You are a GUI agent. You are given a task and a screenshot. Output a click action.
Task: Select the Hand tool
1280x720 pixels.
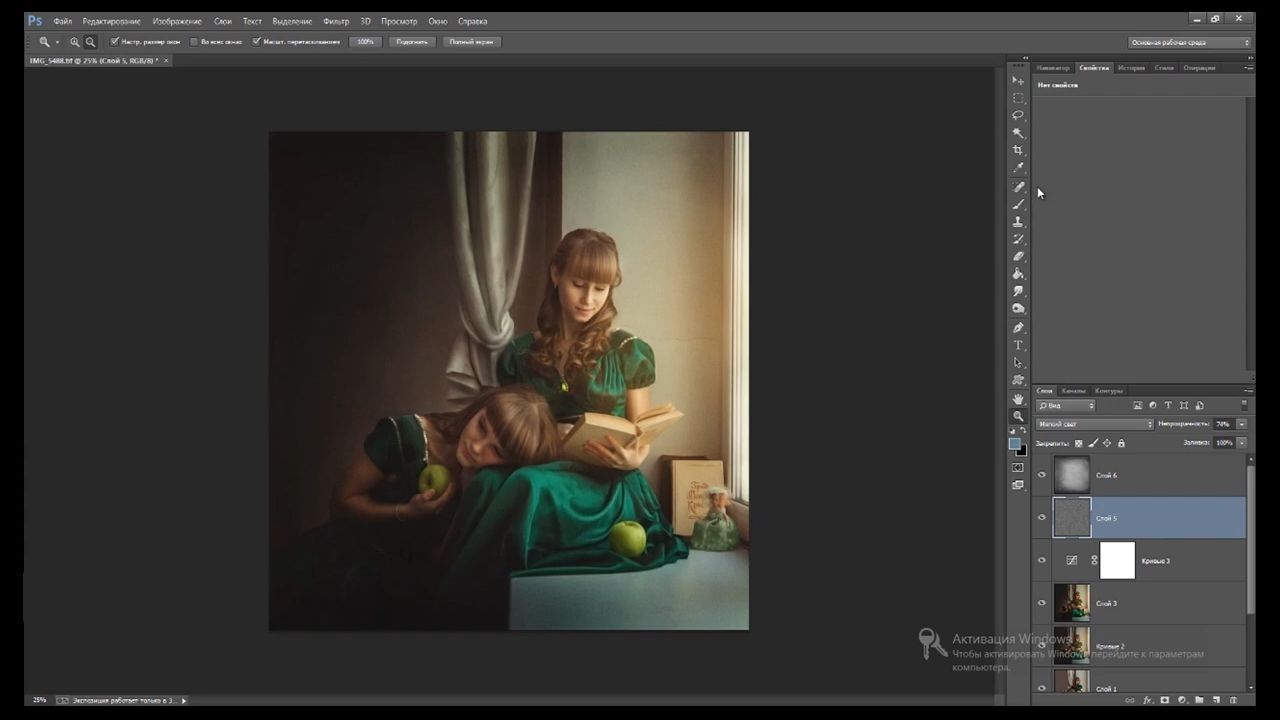click(x=1018, y=399)
